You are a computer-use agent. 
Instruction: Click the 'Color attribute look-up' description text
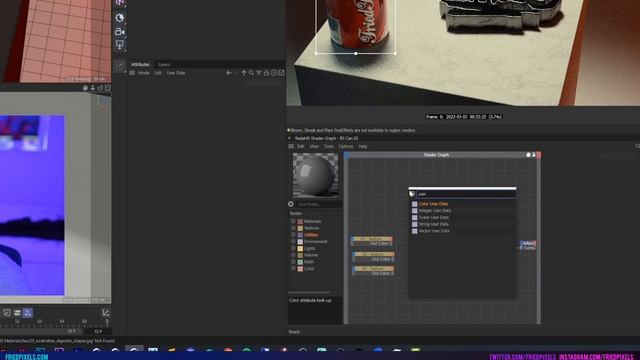click(310, 300)
